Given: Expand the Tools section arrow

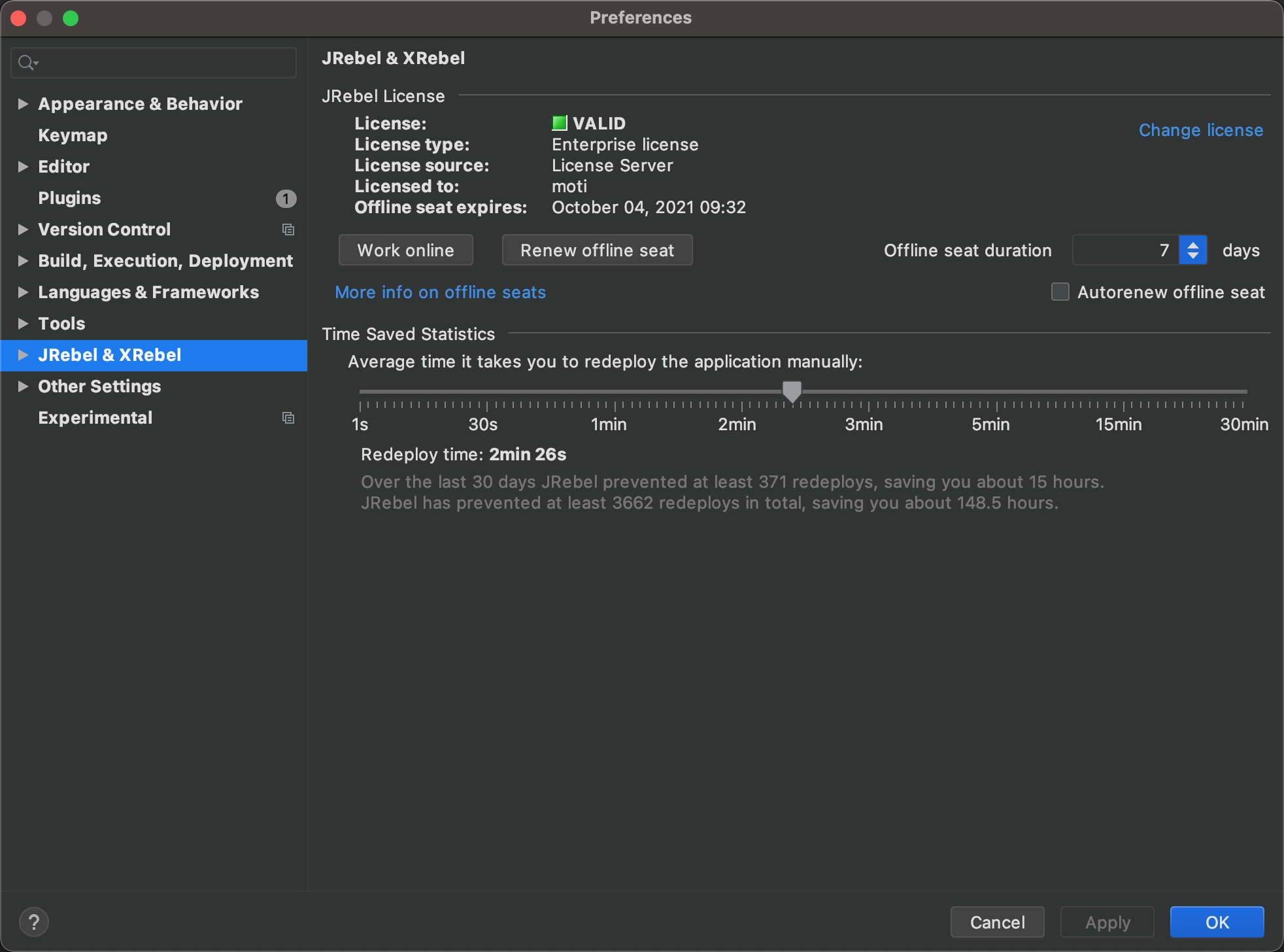Looking at the screenshot, I should [23, 324].
